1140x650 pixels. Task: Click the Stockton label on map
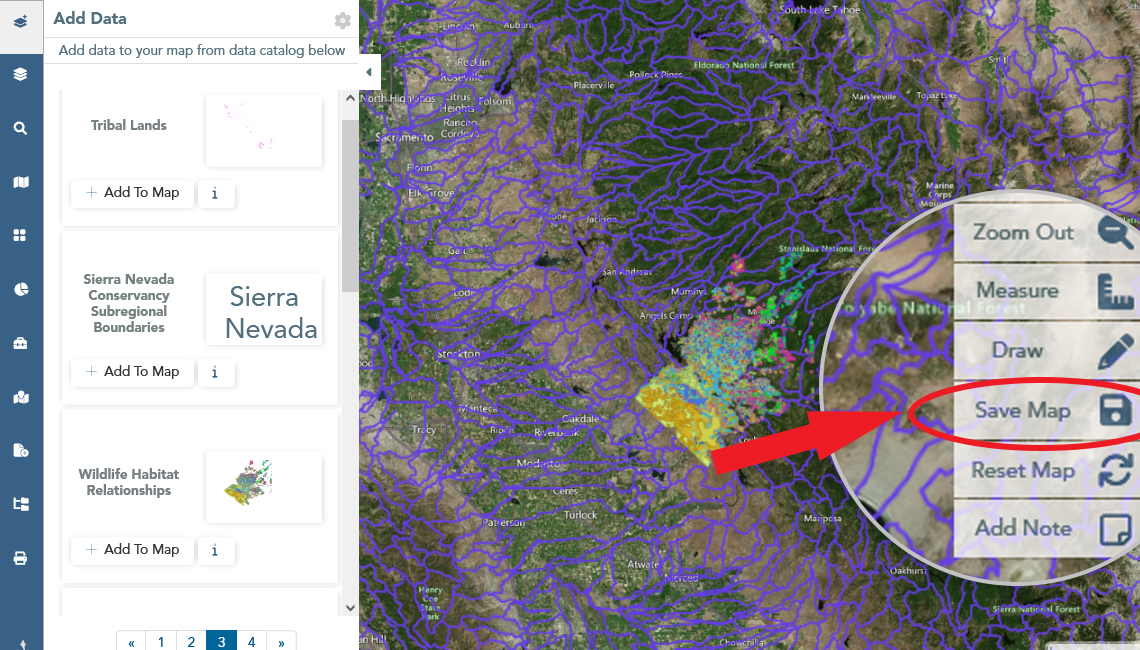click(459, 354)
